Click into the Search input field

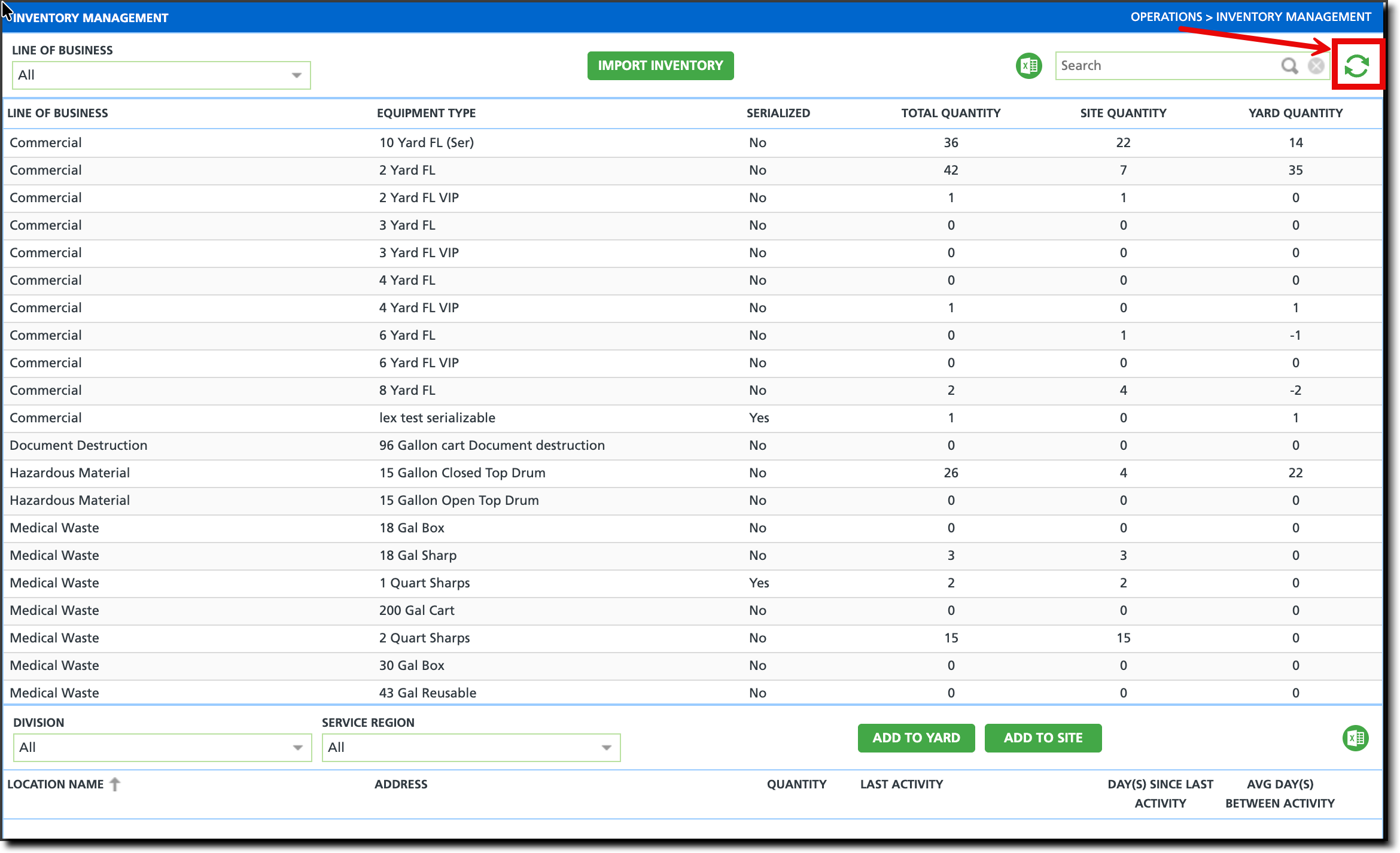click(1167, 66)
